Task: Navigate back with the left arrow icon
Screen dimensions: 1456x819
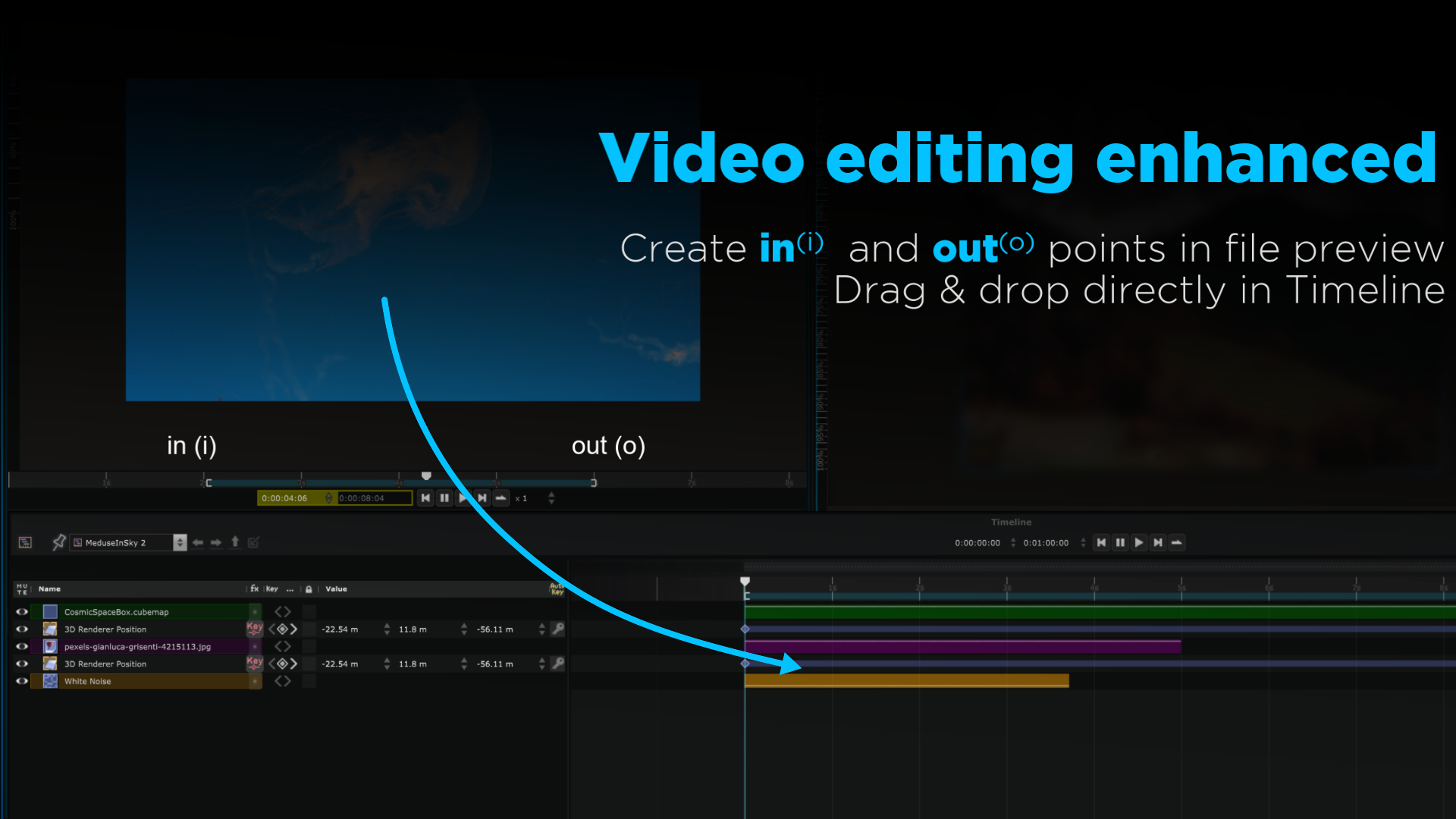Action: [x=198, y=542]
